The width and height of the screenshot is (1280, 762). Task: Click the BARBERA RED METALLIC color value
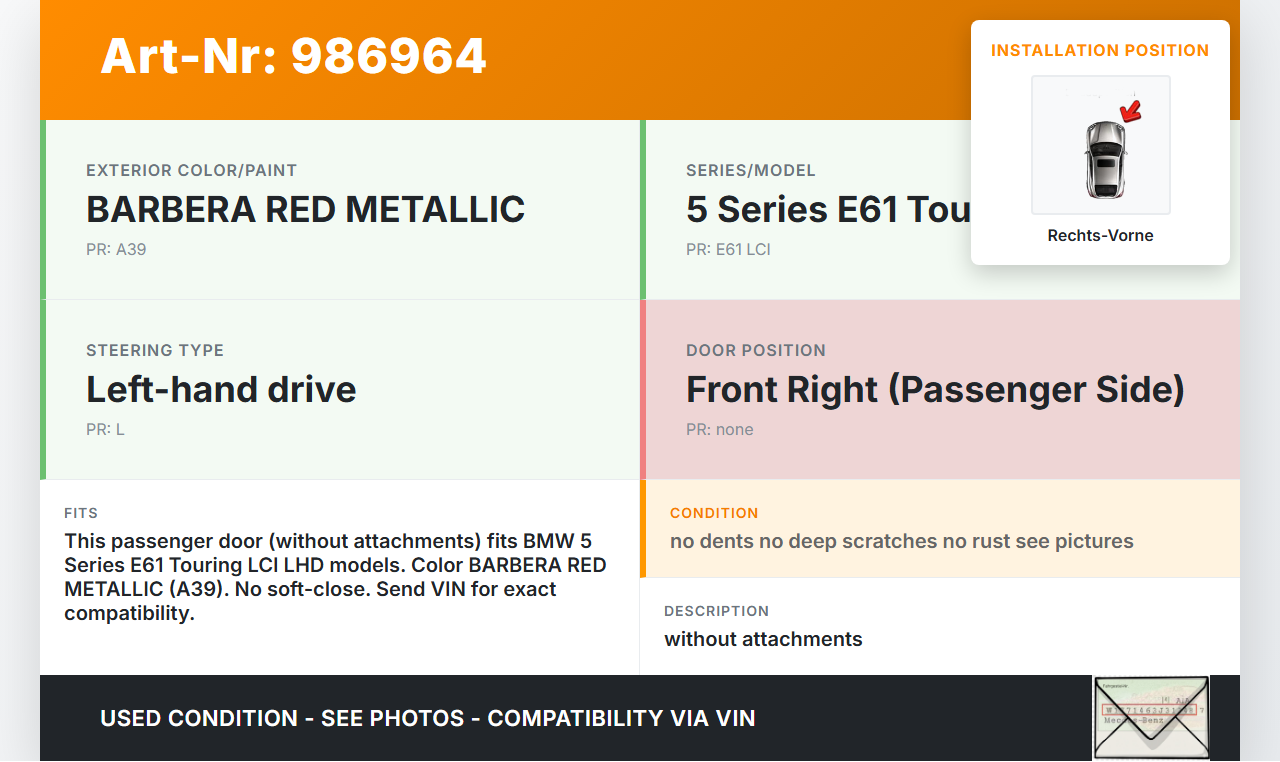(305, 210)
